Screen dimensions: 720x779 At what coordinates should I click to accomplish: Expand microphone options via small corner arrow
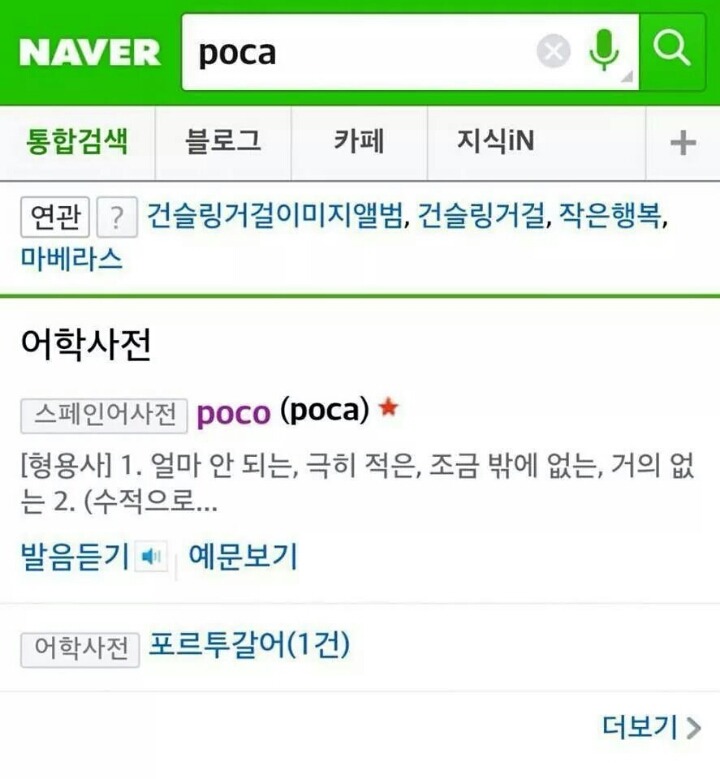click(x=627, y=77)
